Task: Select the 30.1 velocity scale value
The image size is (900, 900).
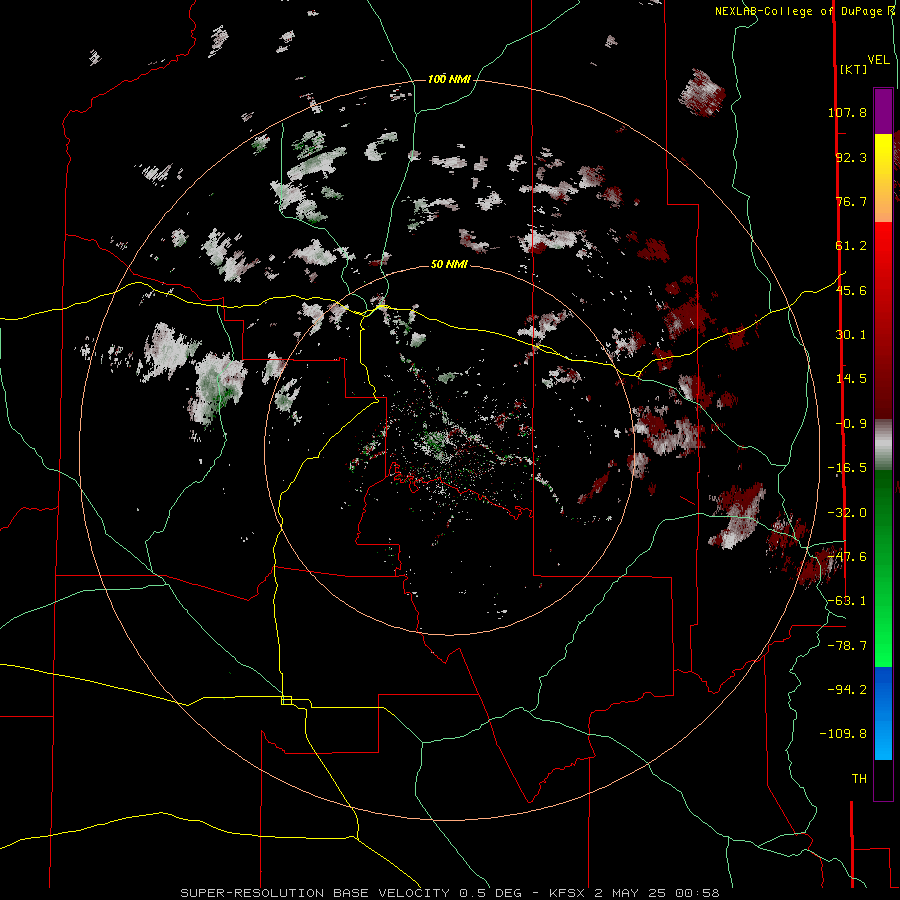Action: coord(851,335)
